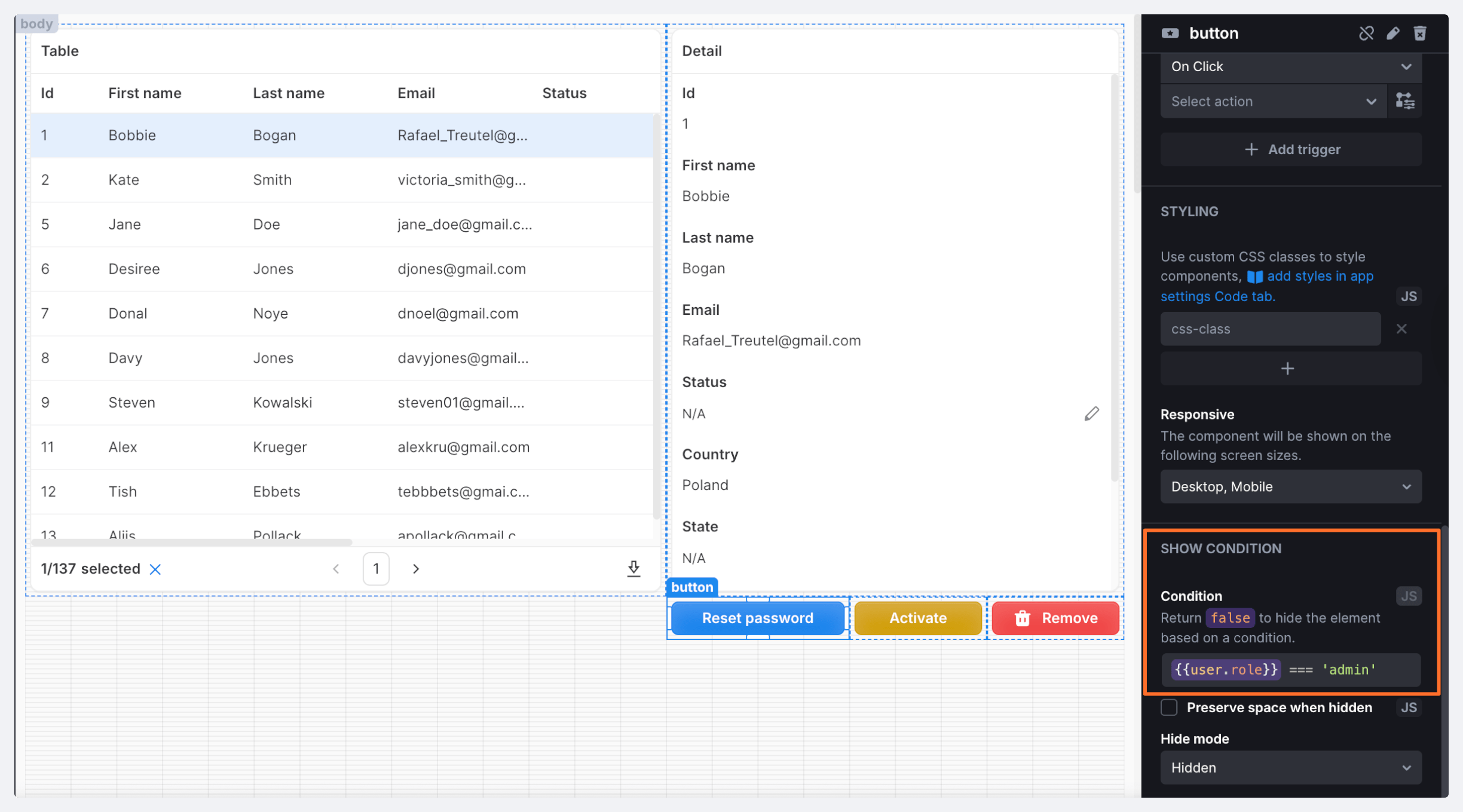Expand the On Click trigger dropdown
The image size is (1463, 812).
coord(1290,66)
